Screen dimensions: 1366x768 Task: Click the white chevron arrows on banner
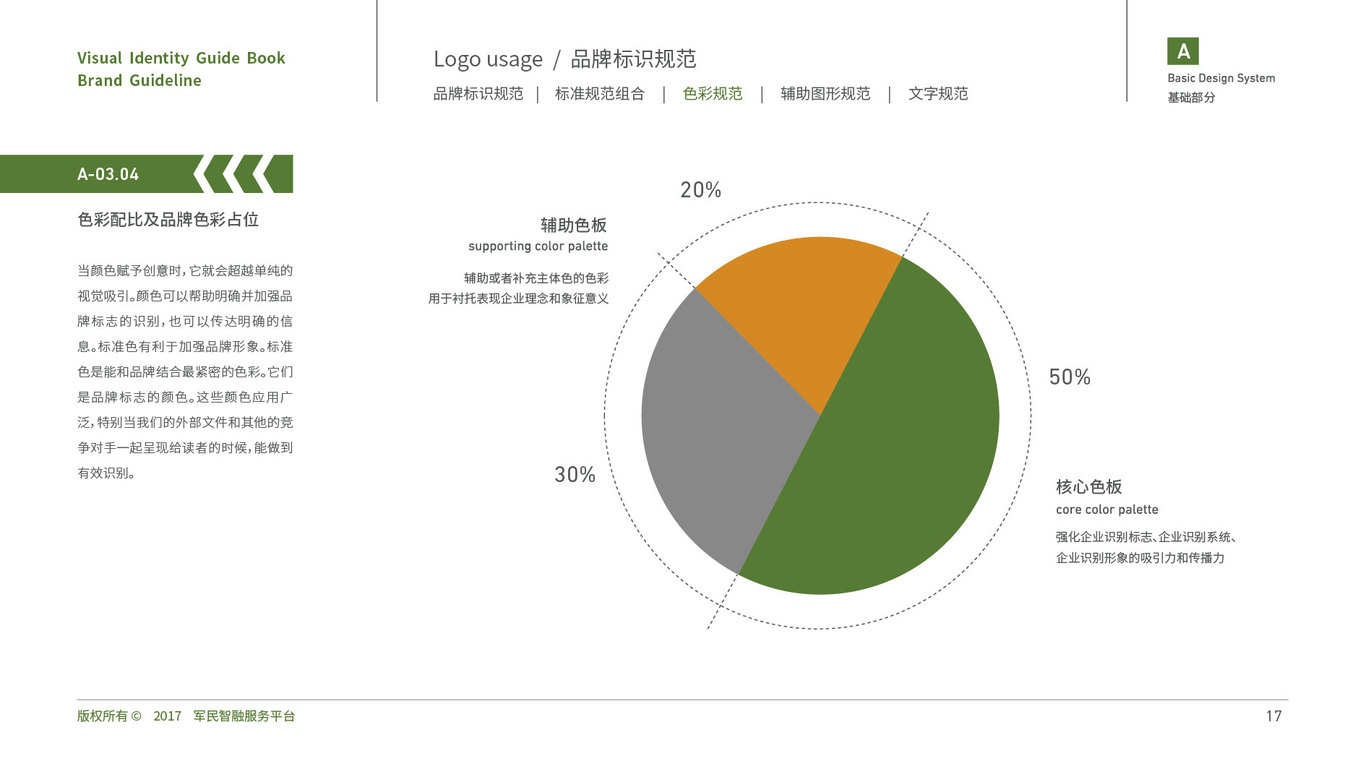point(234,174)
